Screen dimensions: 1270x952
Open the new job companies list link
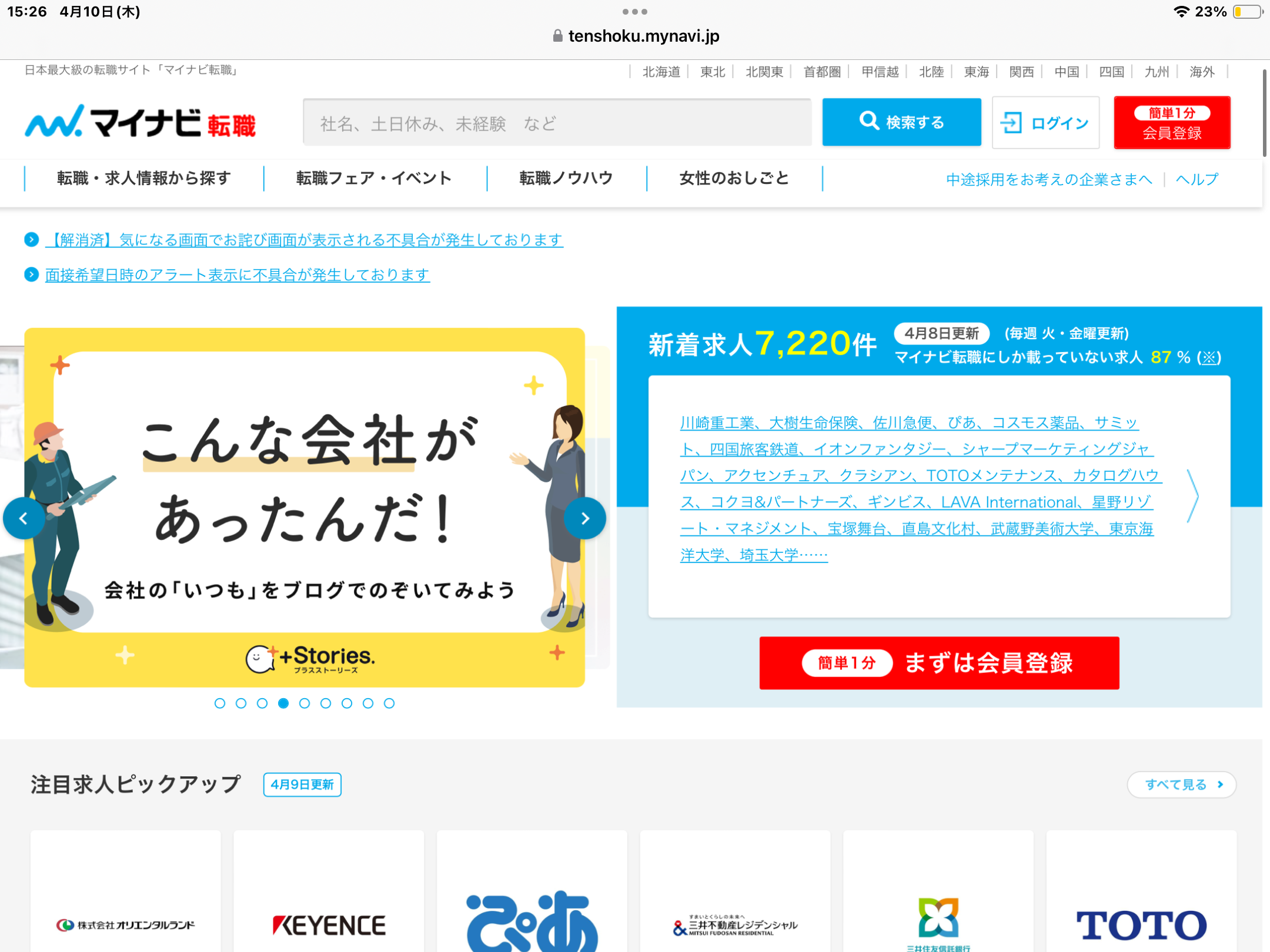pyautogui.click(x=920, y=488)
